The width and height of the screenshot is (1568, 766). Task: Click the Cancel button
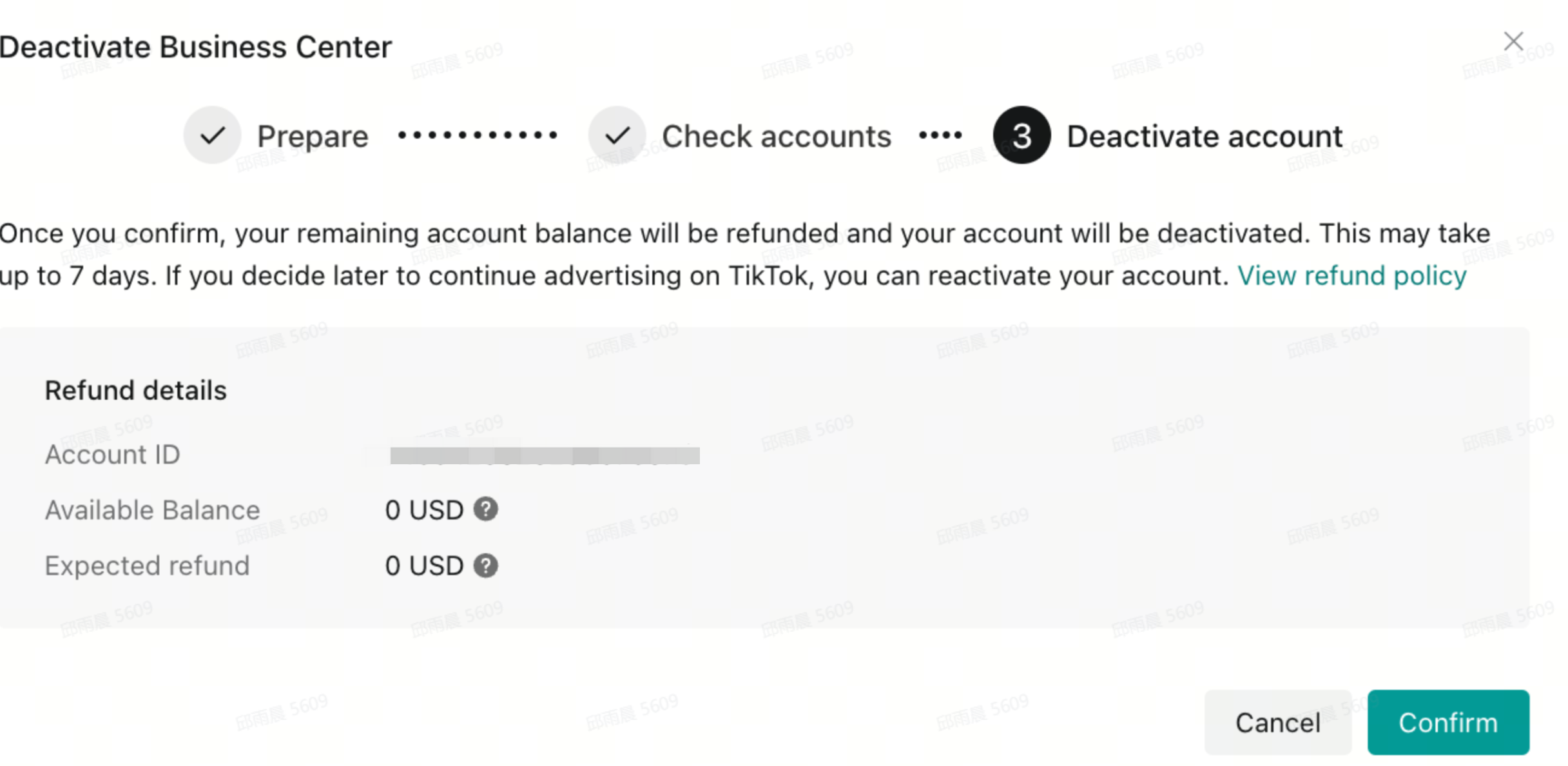tap(1277, 722)
